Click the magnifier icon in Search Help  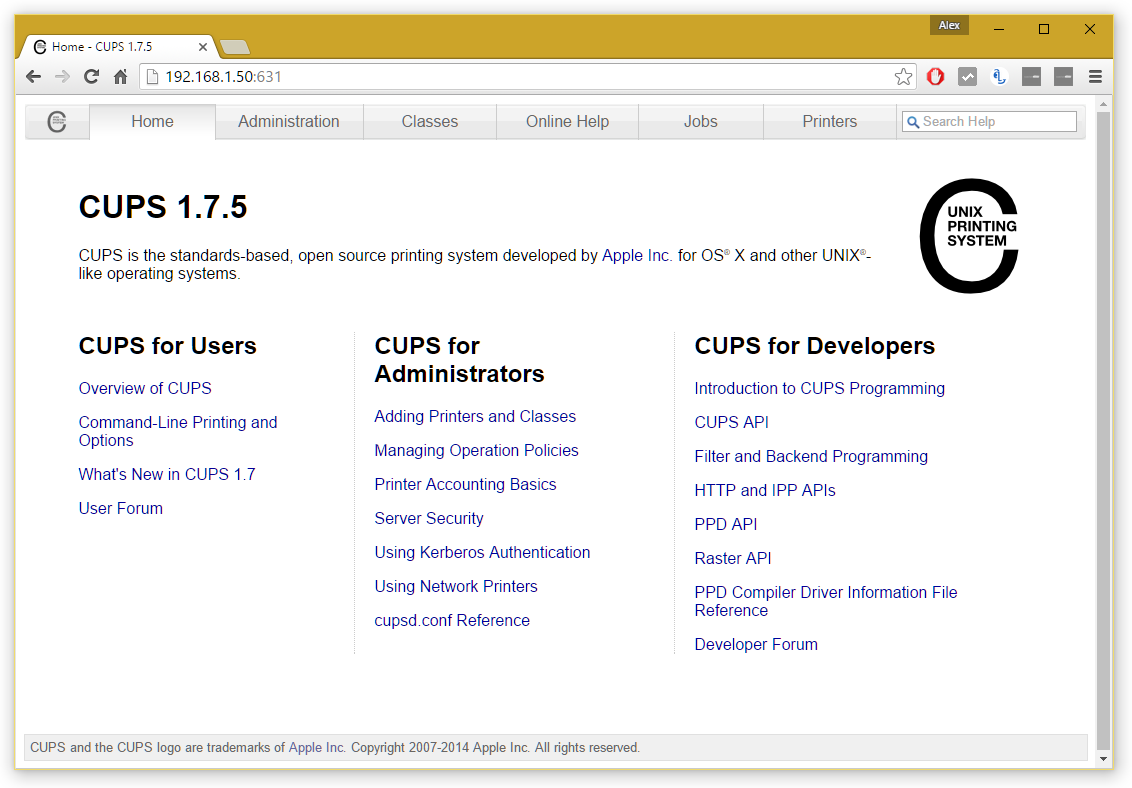(913, 122)
